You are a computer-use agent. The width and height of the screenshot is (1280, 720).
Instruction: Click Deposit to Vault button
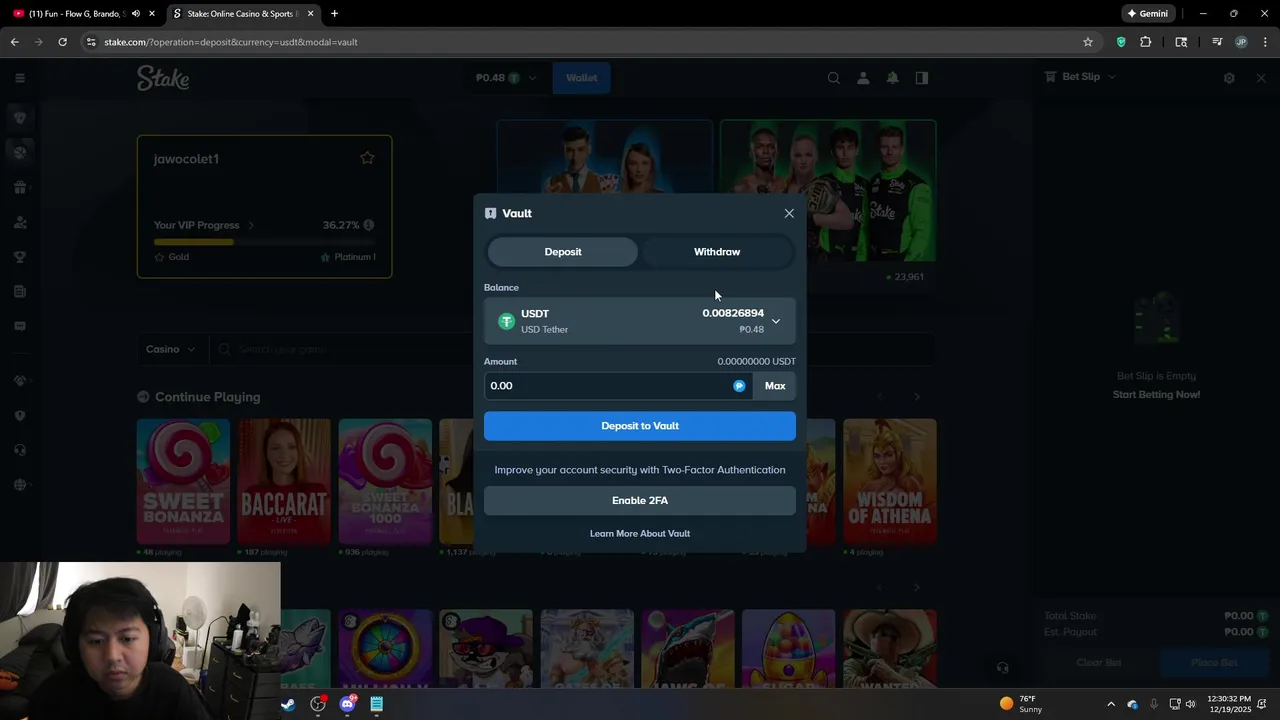click(x=640, y=426)
